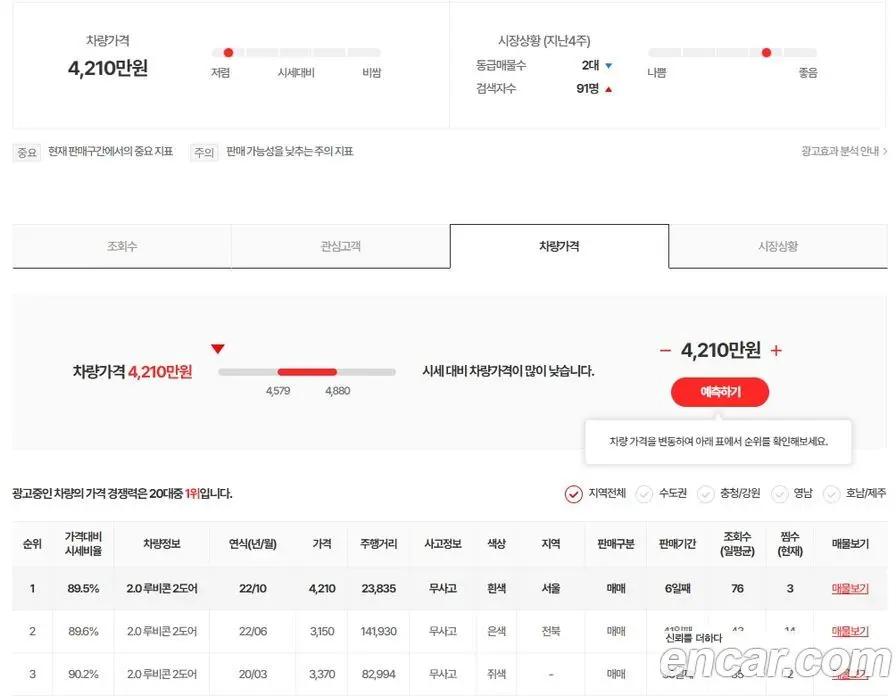Open 매물보기 link for rank 1 car

[850, 589]
